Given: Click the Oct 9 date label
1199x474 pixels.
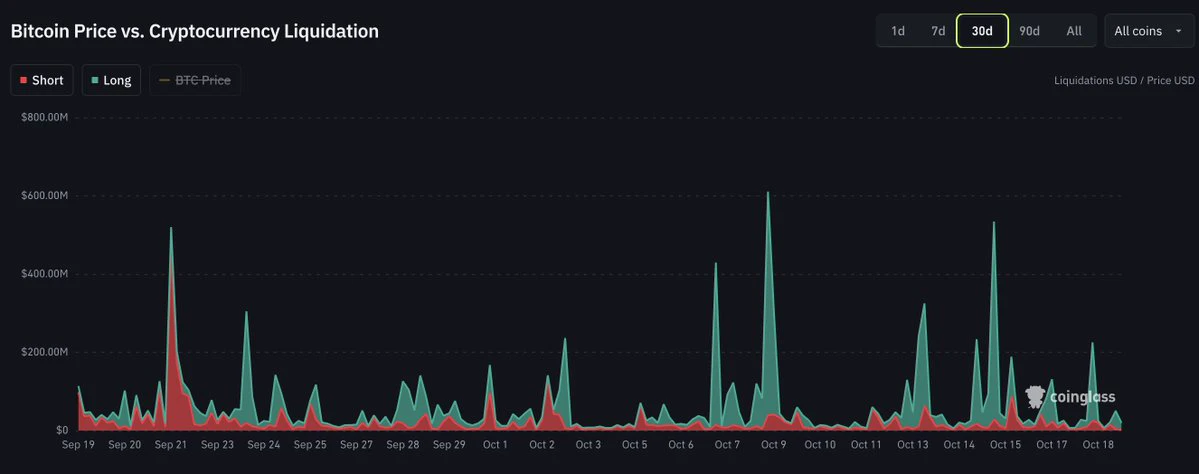Looking at the screenshot, I should point(773,445).
